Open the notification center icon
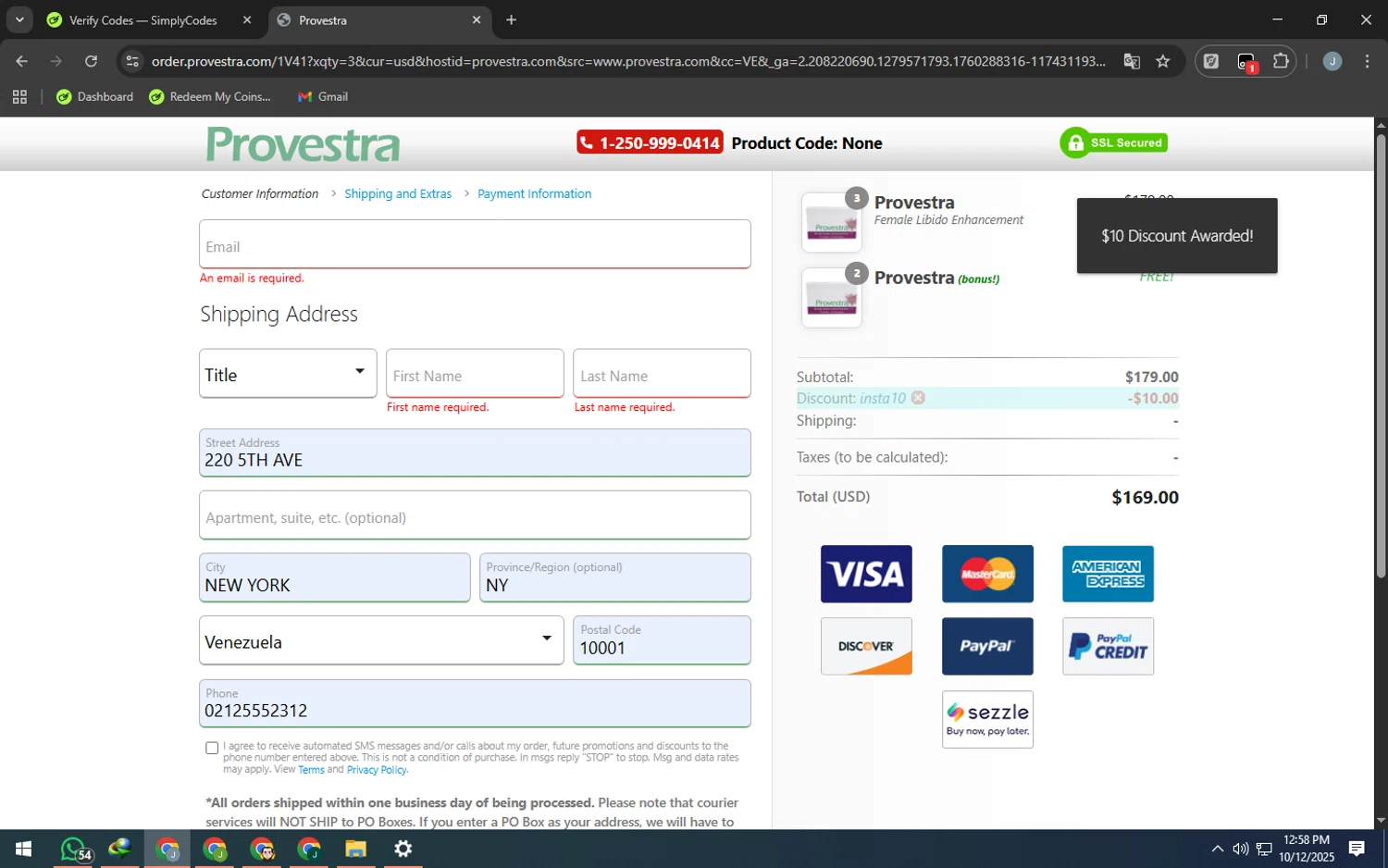The width and height of the screenshot is (1388, 868). (x=1357, y=849)
